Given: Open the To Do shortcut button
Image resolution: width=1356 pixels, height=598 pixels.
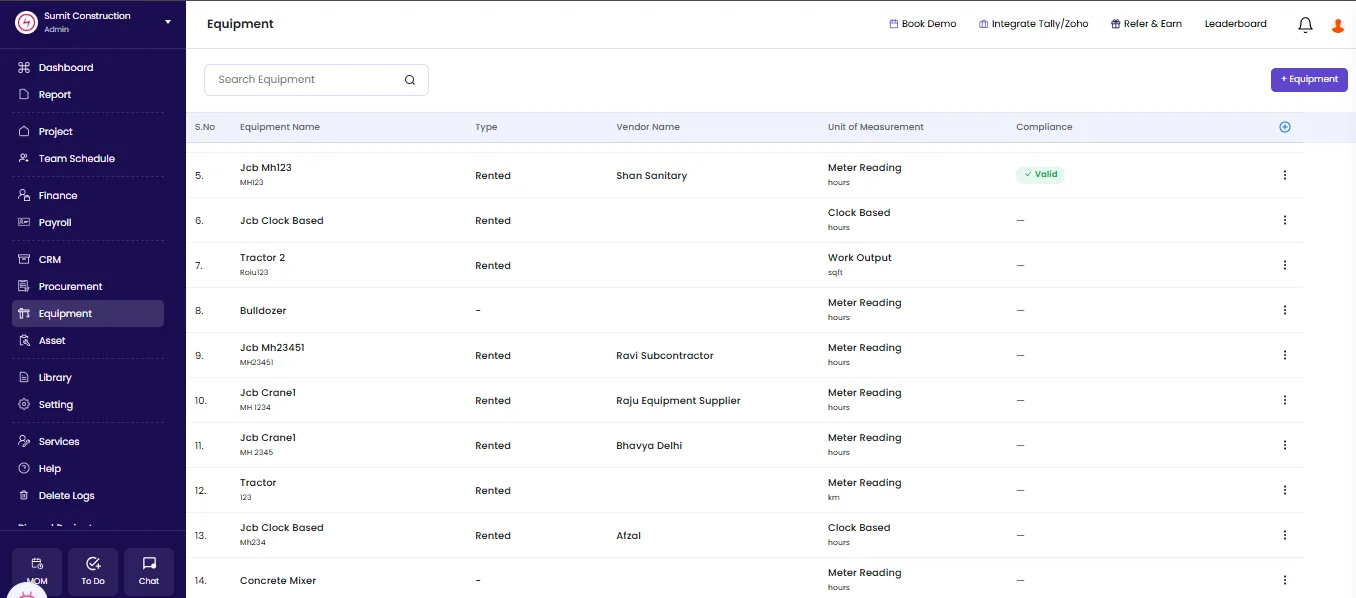Looking at the screenshot, I should 93,572.
